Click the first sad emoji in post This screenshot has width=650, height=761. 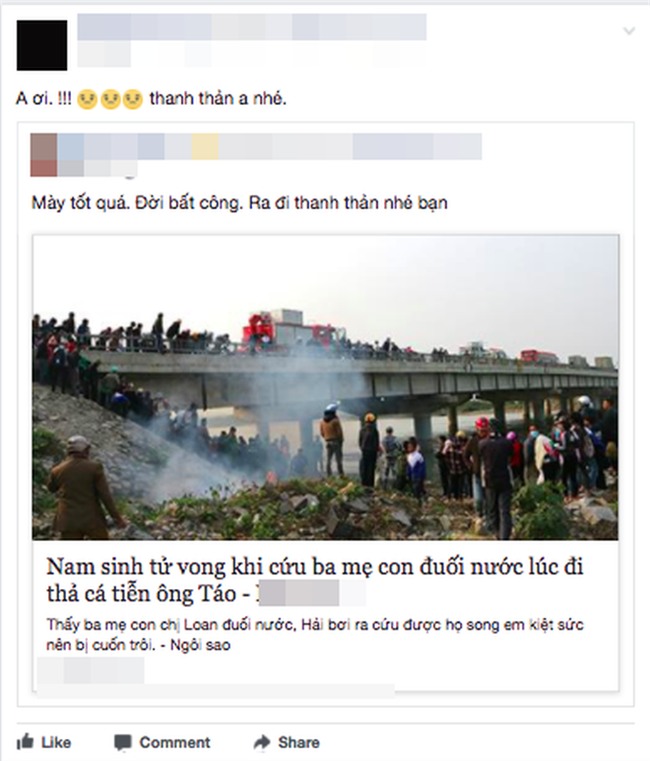click(x=87, y=99)
